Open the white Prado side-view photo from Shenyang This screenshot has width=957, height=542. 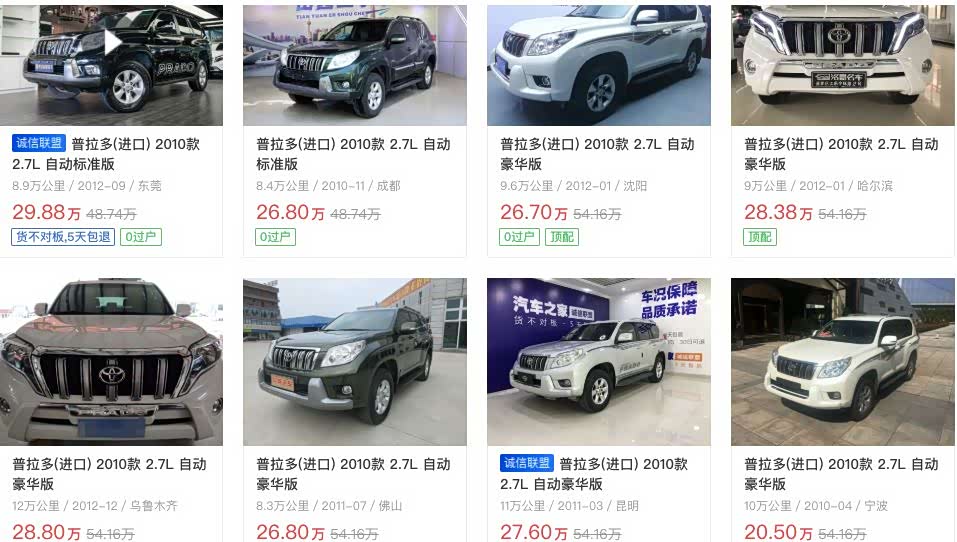tap(599, 65)
